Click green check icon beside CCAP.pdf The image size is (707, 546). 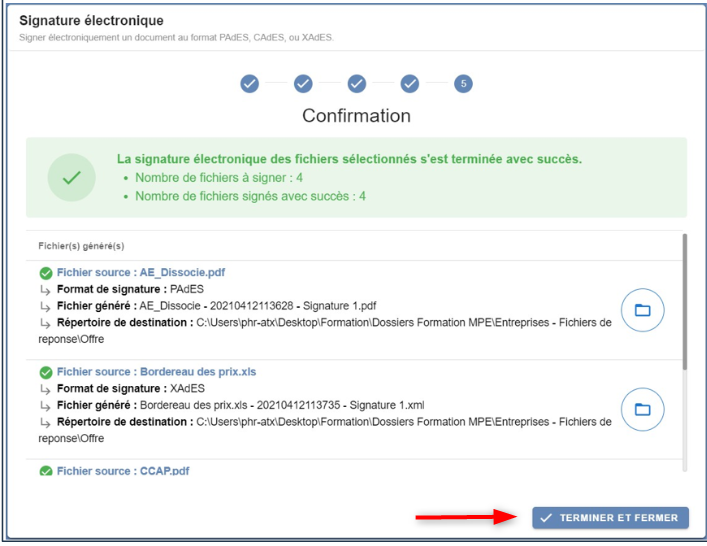point(45,471)
